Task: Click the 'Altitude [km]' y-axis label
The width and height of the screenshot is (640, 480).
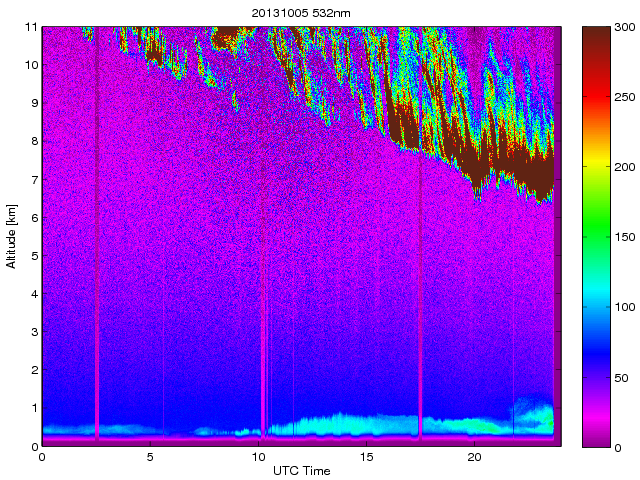Action: pos(12,236)
